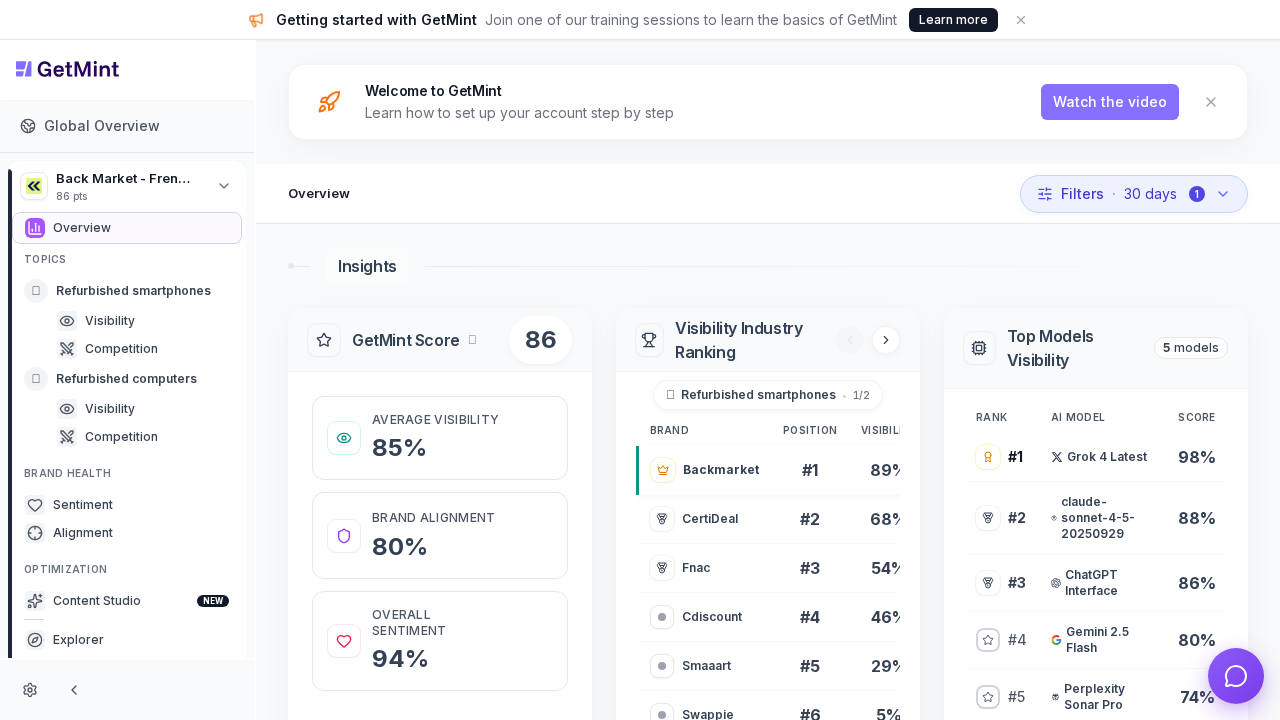Dismiss the Getting started banner
Image resolution: width=1280 pixels, height=720 pixels.
1021,20
